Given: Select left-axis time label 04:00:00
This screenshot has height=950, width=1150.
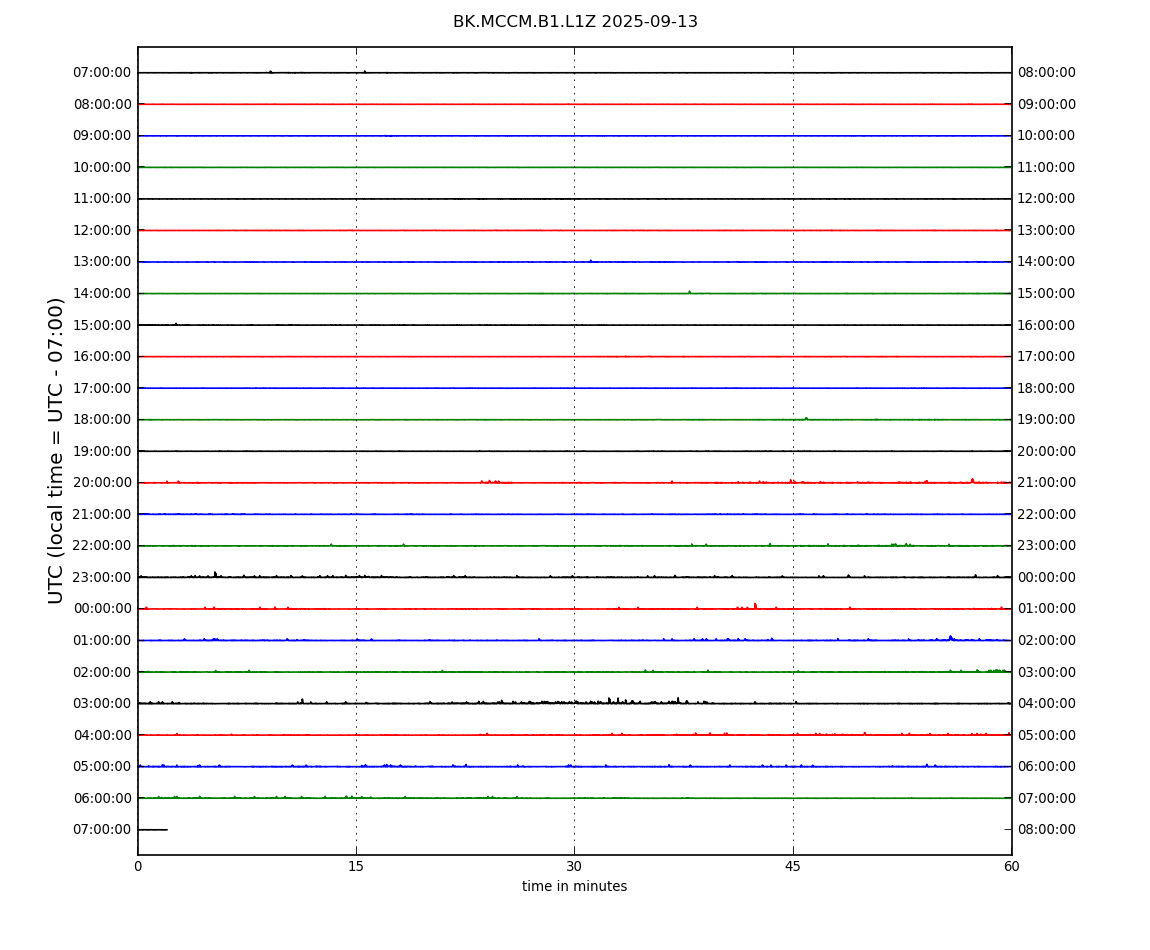Looking at the screenshot, I should point(103,735).
